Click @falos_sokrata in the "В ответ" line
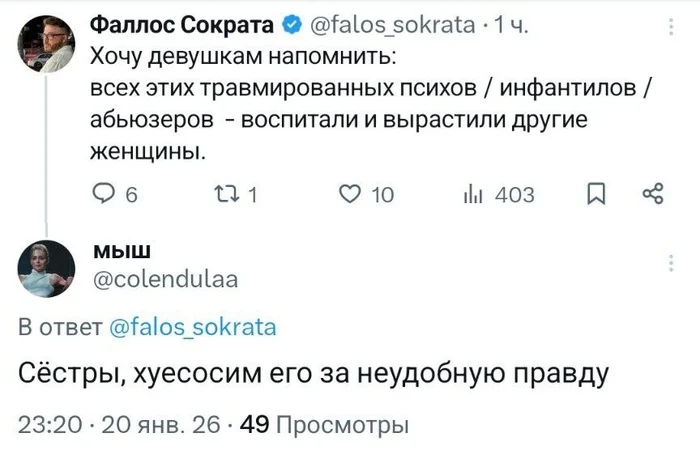The image size is (700, 450). coord(191,326)
